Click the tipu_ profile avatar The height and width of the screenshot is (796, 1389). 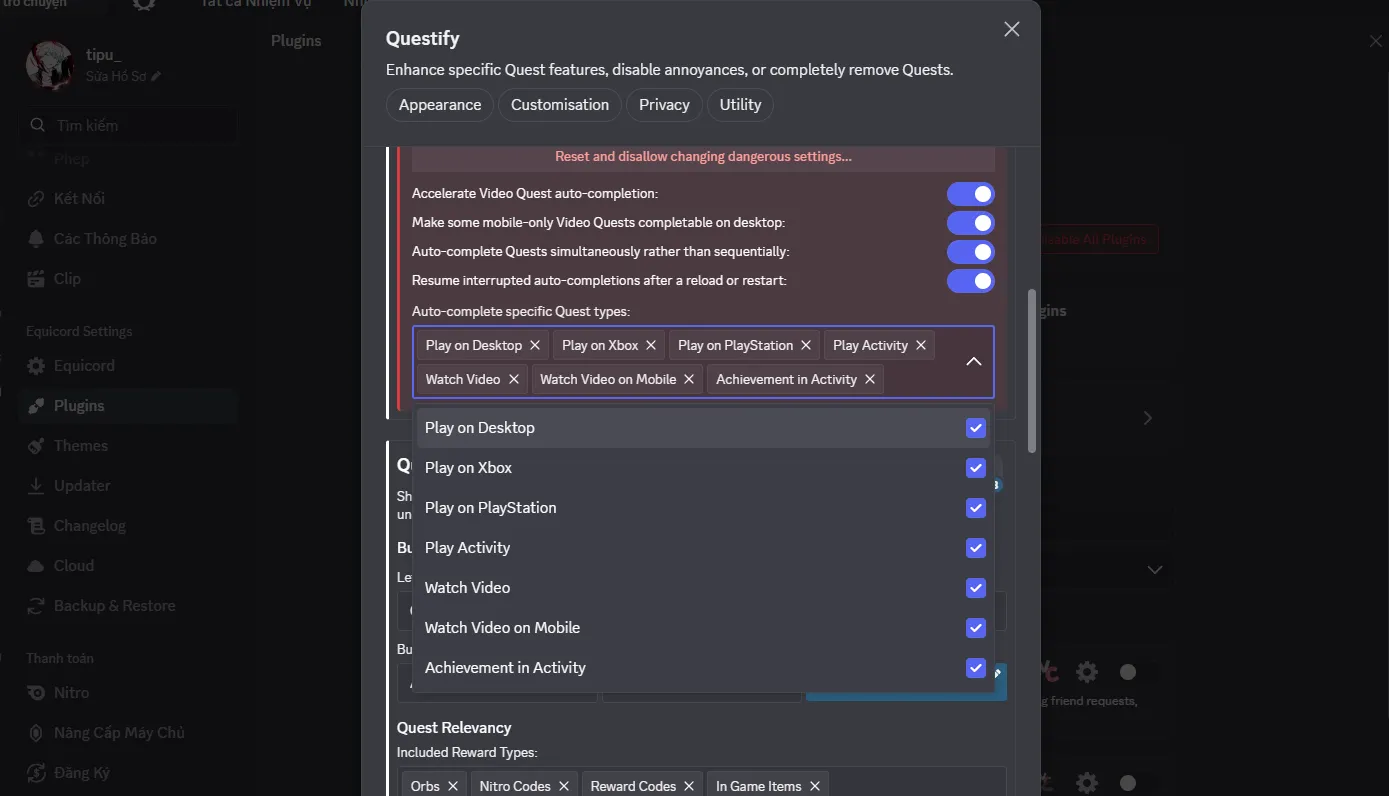49,65
